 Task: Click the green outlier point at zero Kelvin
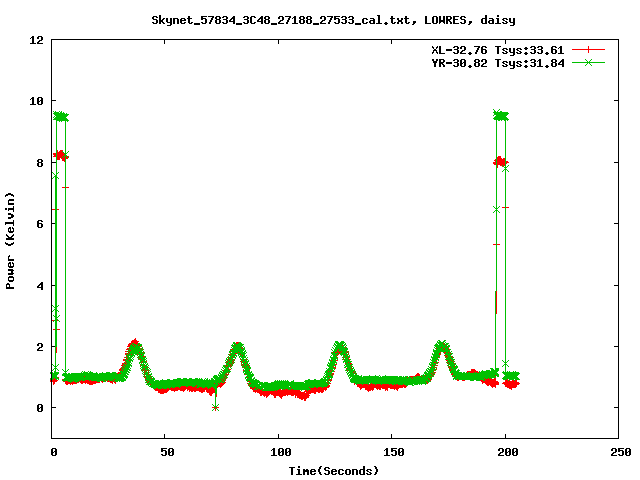click(215, 407)
